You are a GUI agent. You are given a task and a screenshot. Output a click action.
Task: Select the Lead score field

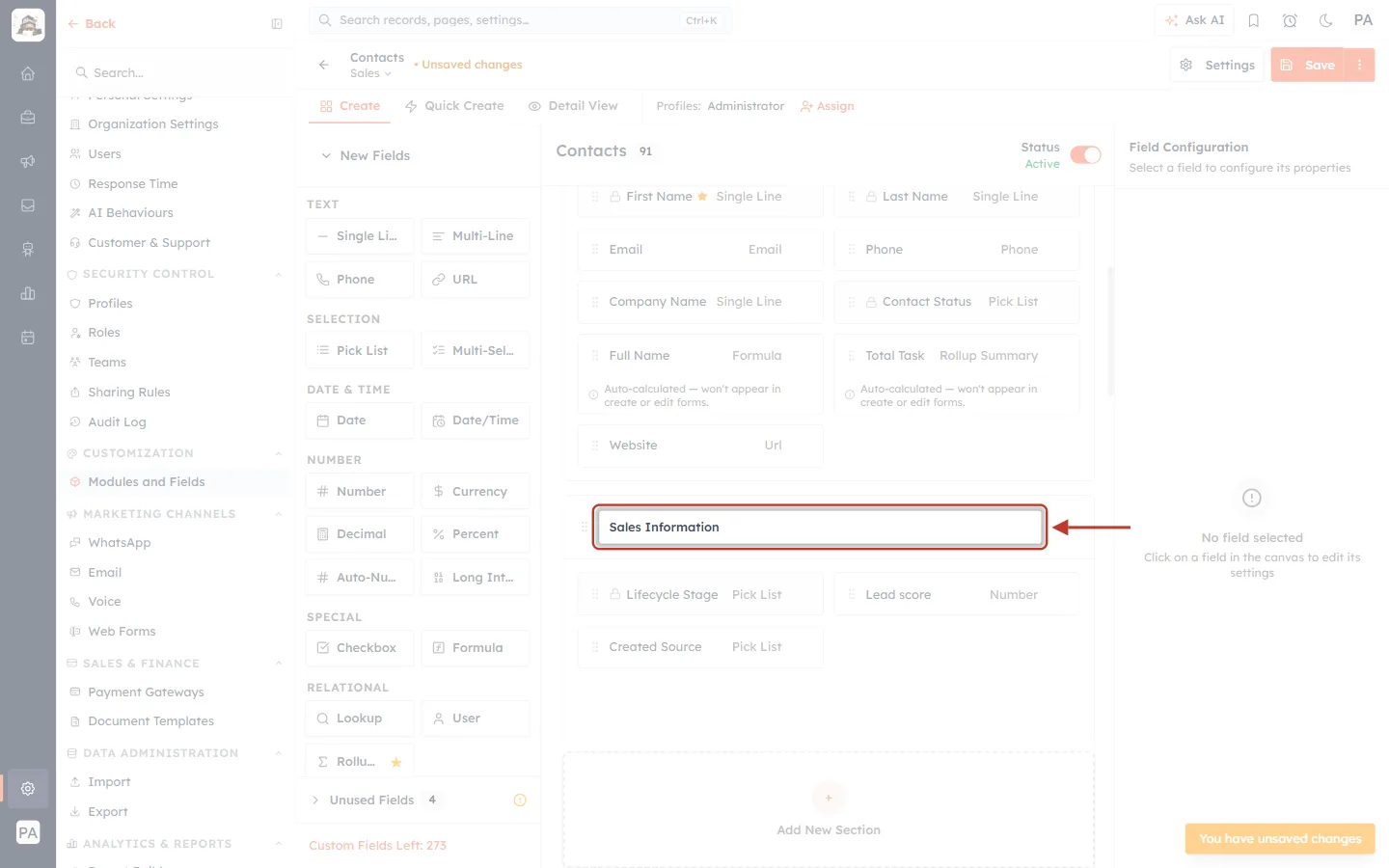[957, 595]
